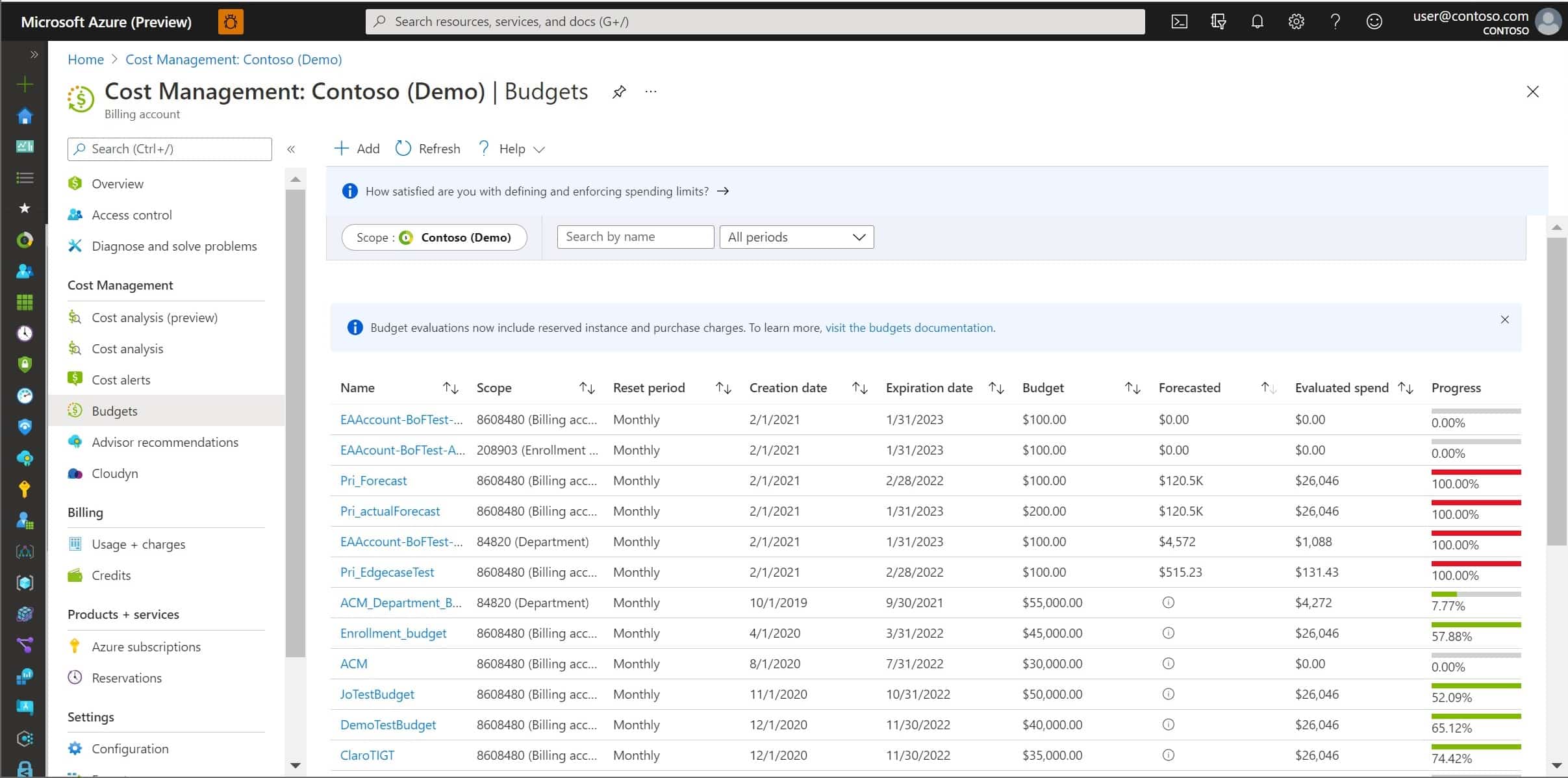Click the Favorites star icon in rail
The width and height of the screenshot is (1568, 778).
(x=25, y=208)
